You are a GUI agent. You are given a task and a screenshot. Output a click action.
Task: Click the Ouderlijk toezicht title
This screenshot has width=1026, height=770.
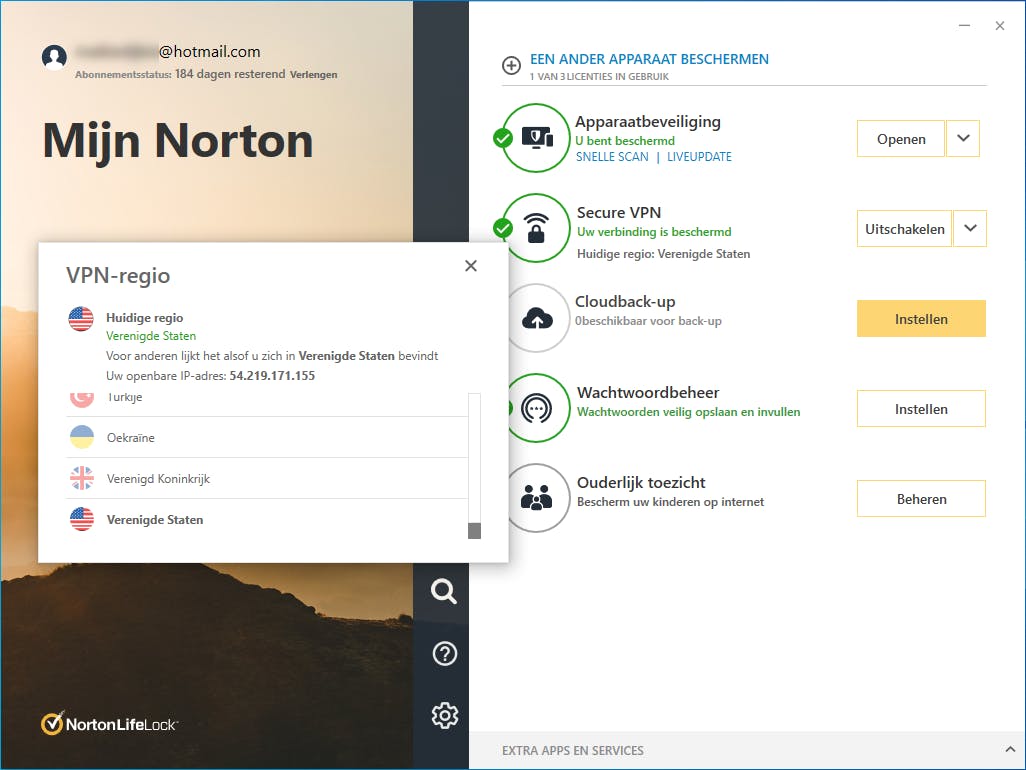click(x=641, y=482)
